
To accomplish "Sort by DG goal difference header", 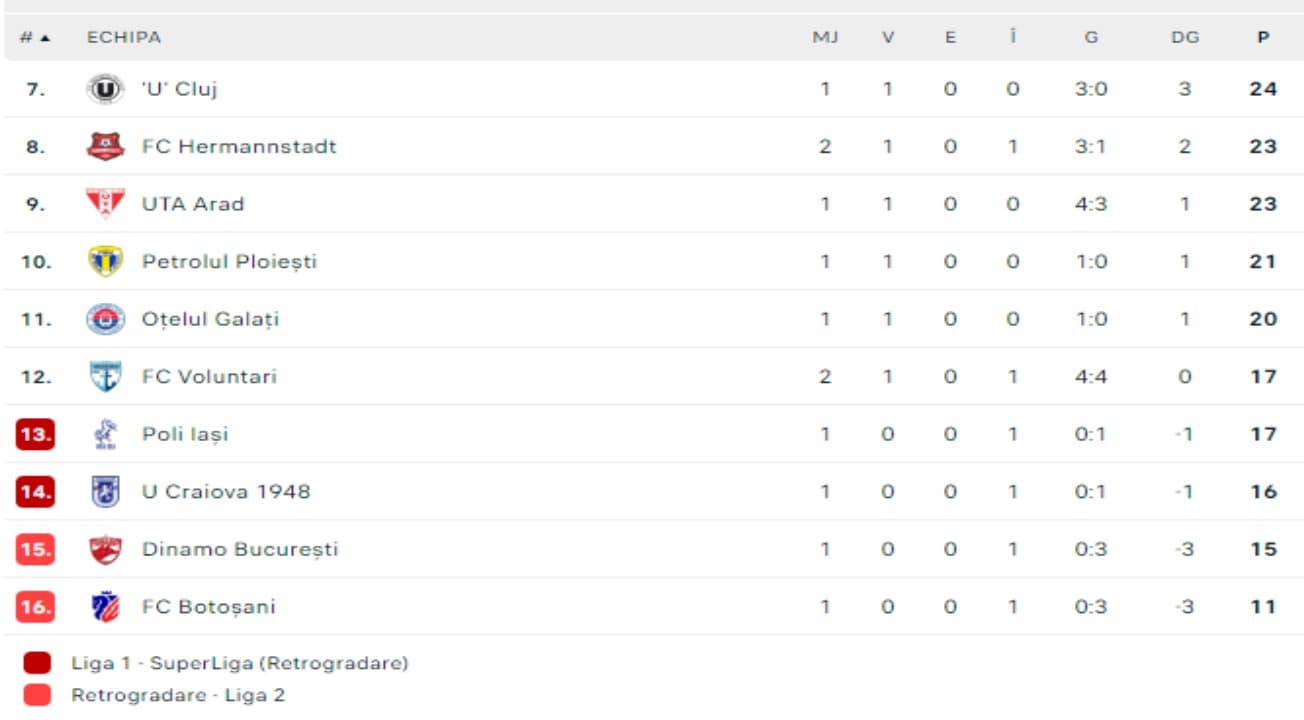I will (x=1185, y=38).
